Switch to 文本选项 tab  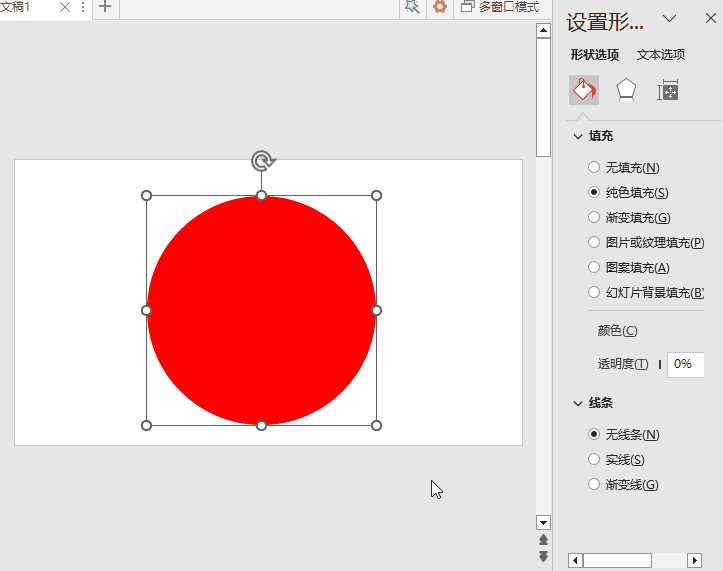(661, 55)
